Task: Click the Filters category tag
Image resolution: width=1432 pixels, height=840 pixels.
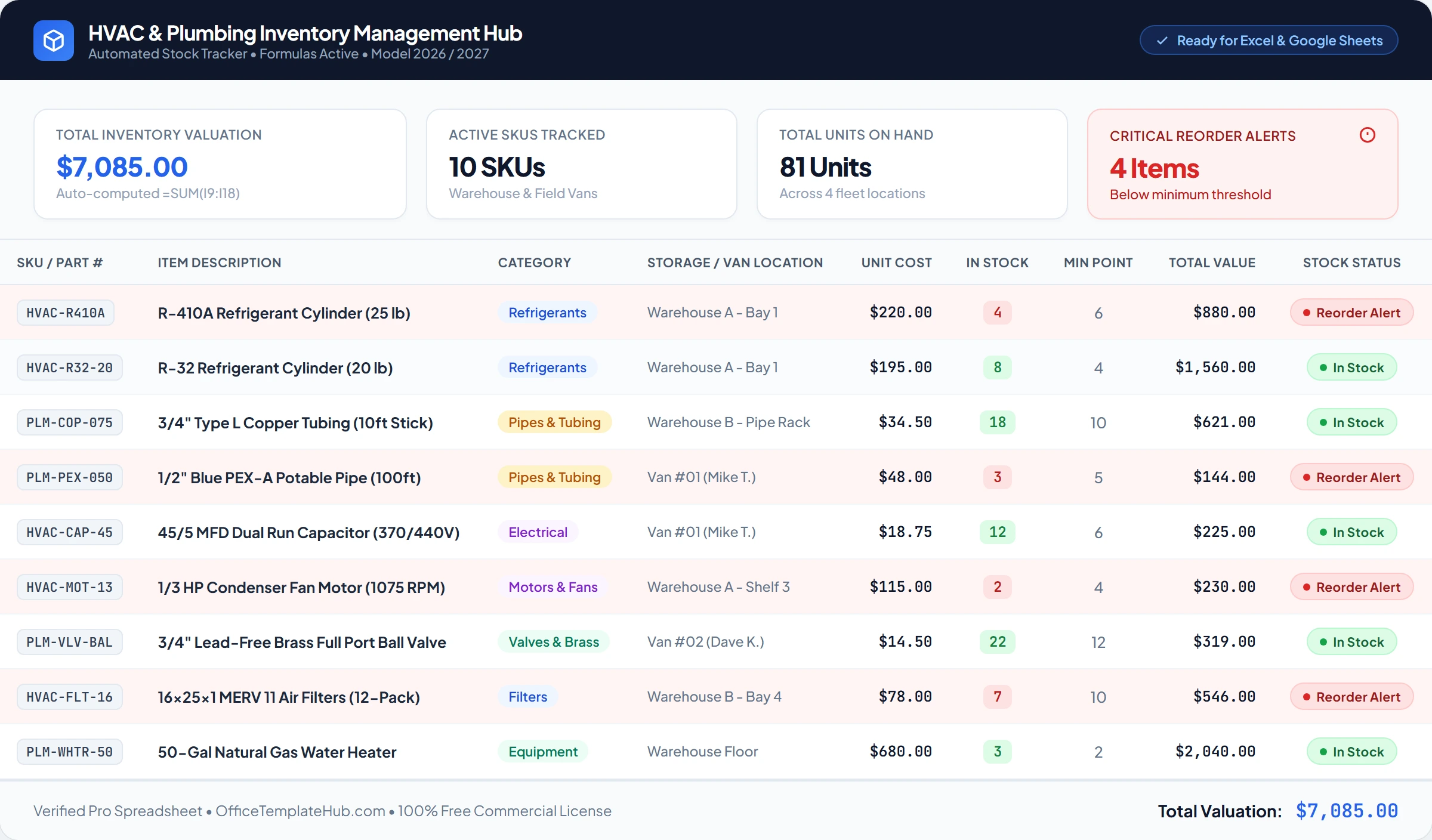Action: (527, 697)
